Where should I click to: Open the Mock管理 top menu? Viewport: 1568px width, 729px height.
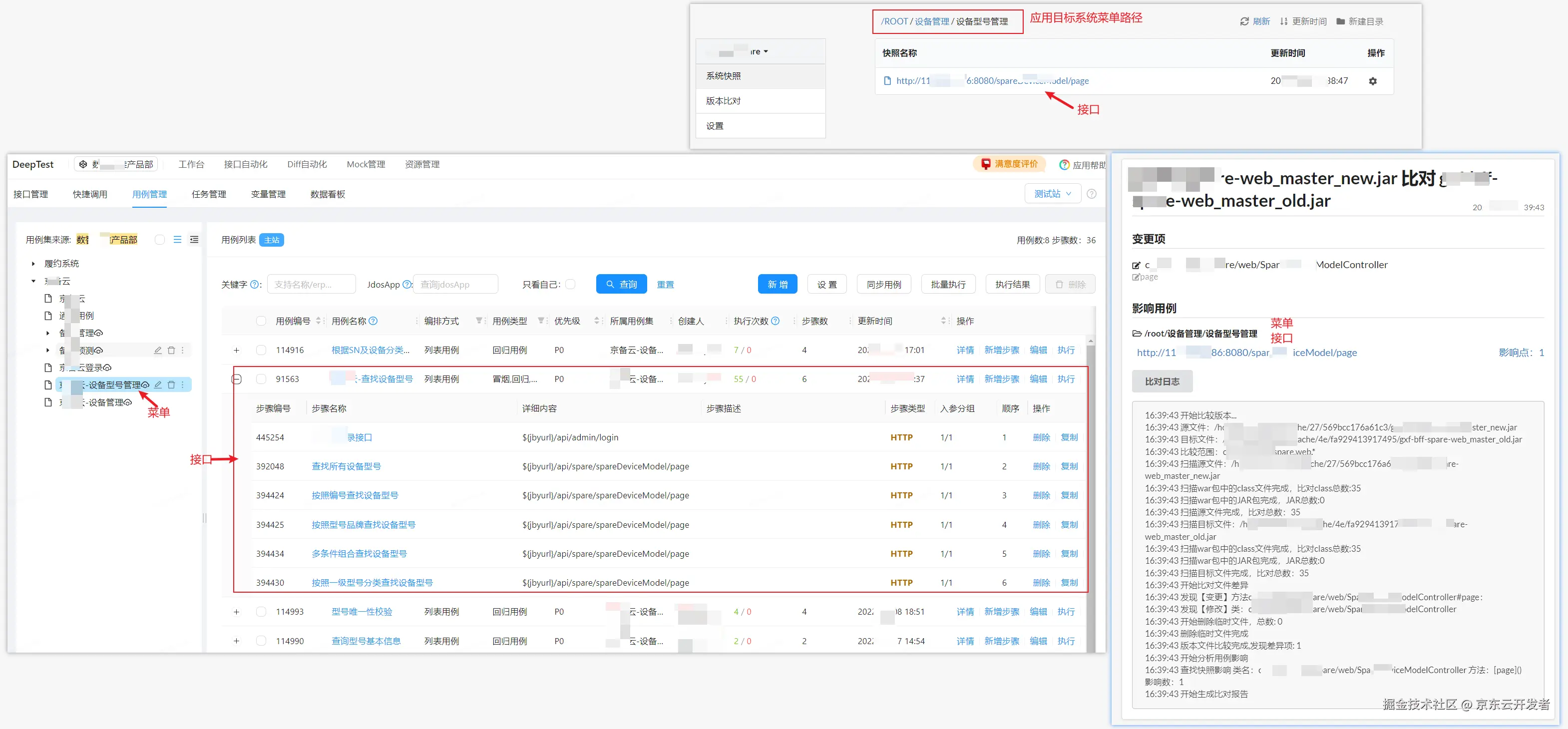tap(365, 164)
